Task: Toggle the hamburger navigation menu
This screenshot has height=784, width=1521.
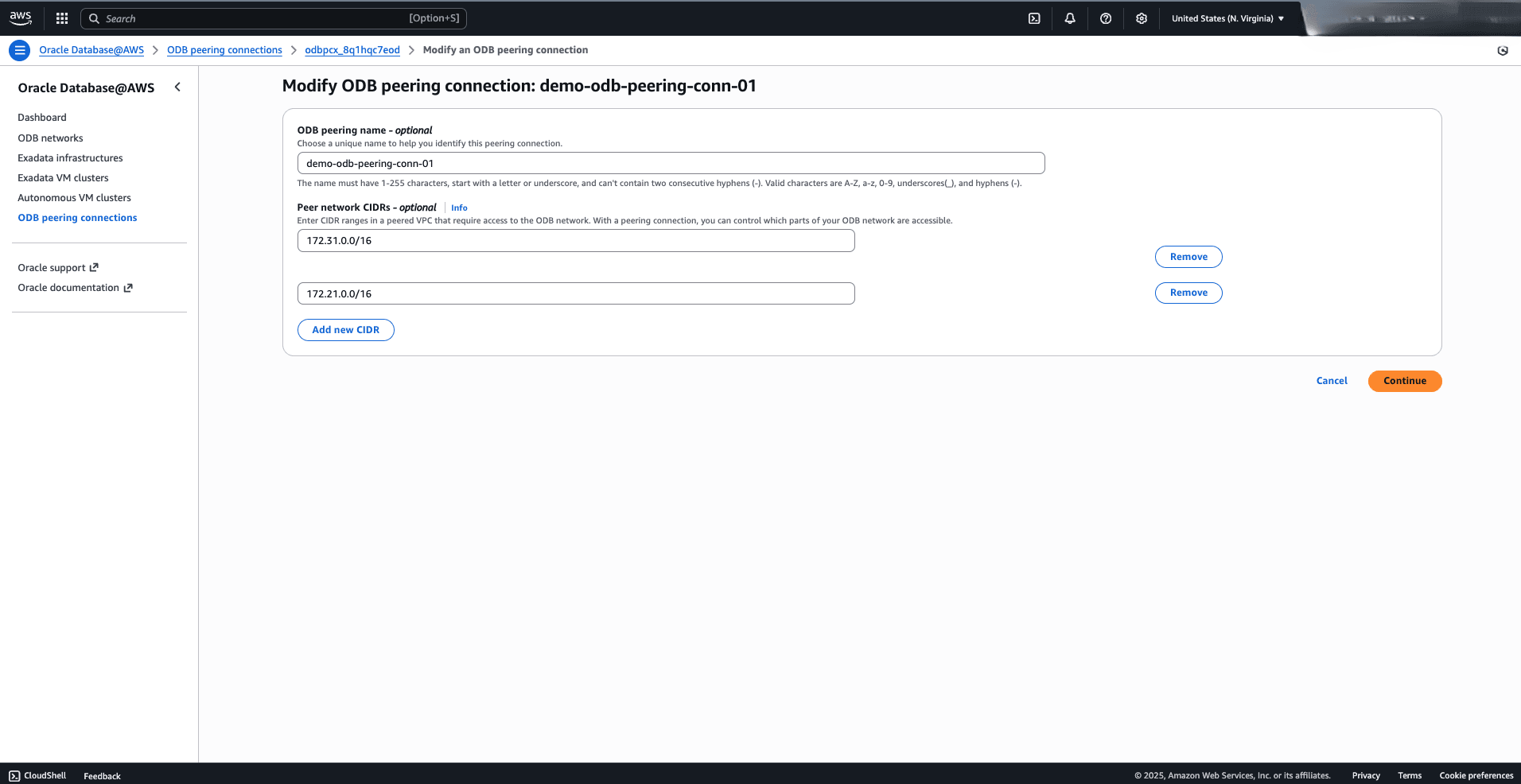Action: pyautogui.click(x=19, y=50)
